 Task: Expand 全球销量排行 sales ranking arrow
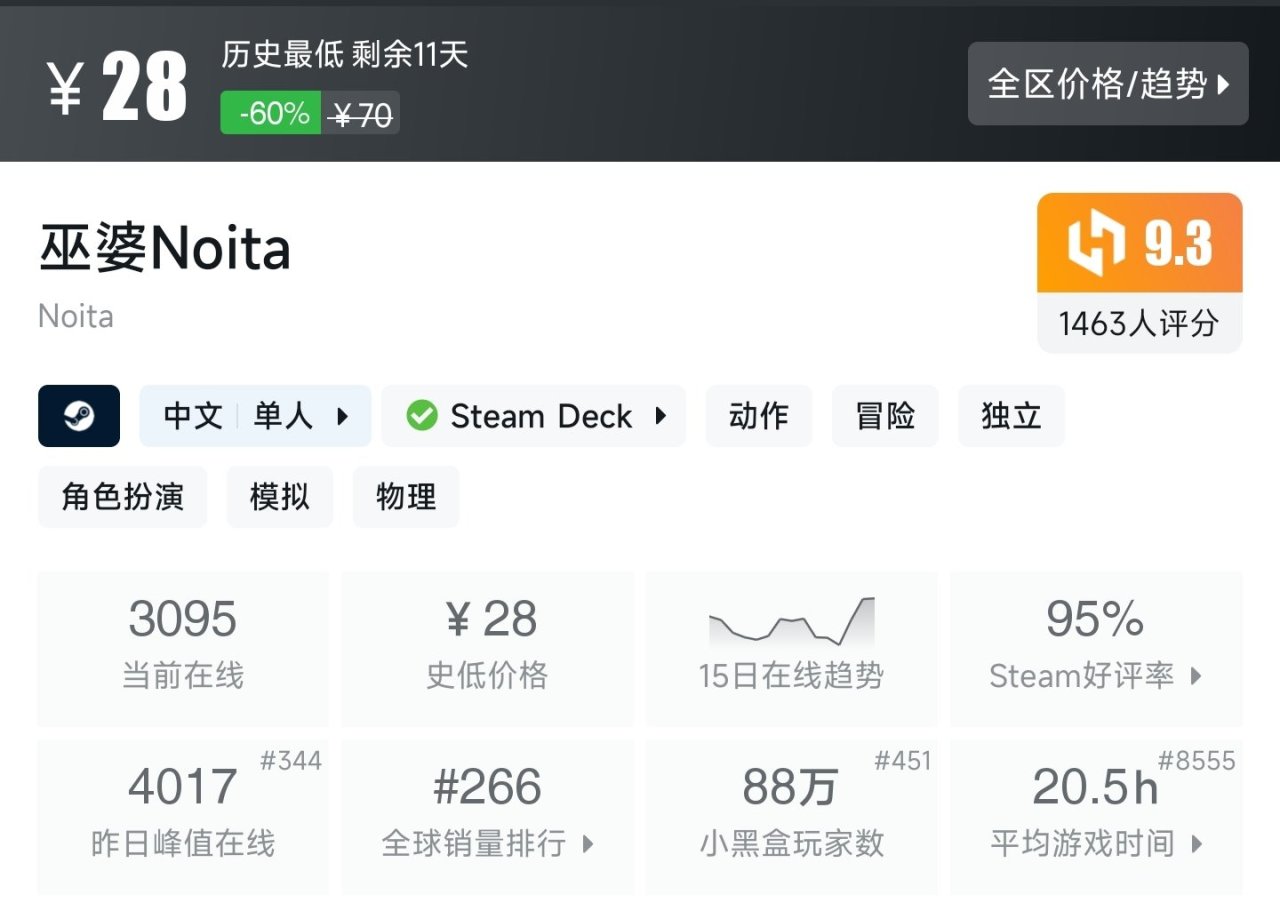coord(588,844)
